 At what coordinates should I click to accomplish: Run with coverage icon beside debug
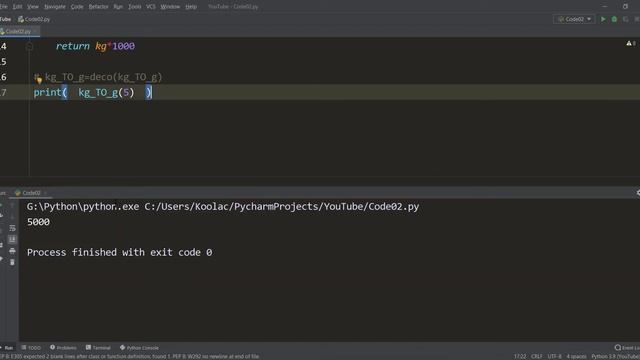625,19
